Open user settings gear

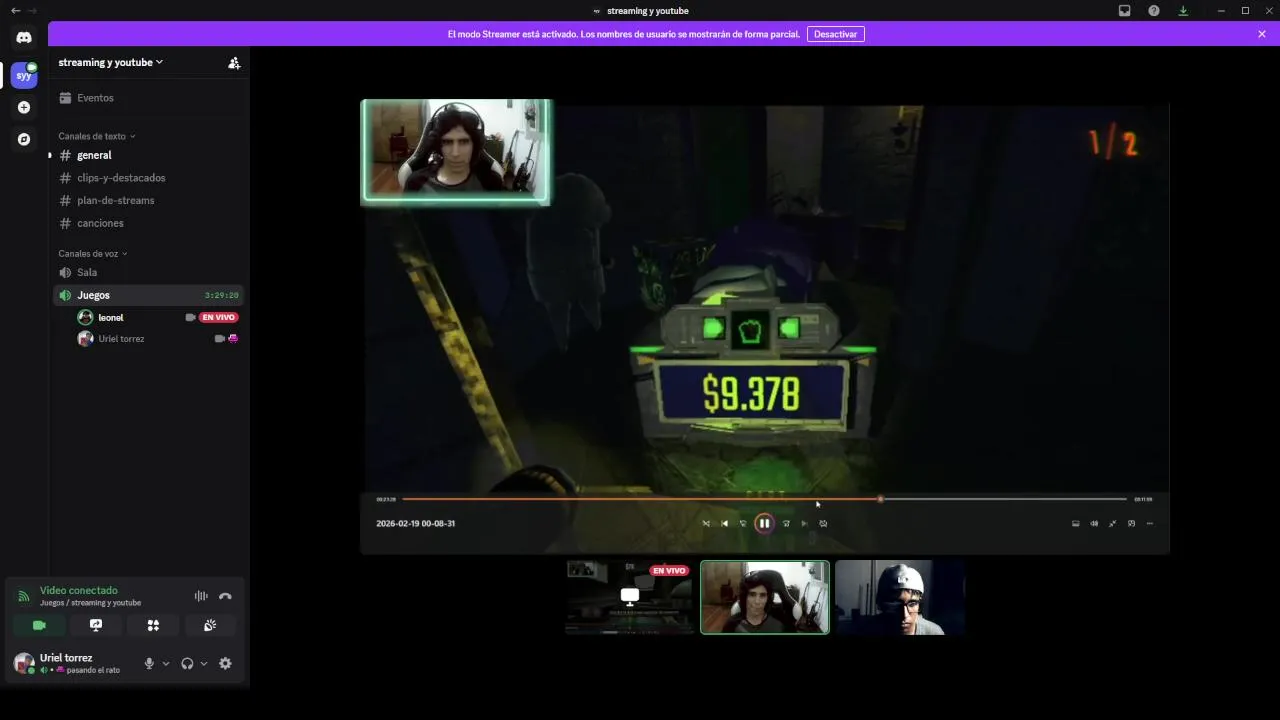coord(225,663)
